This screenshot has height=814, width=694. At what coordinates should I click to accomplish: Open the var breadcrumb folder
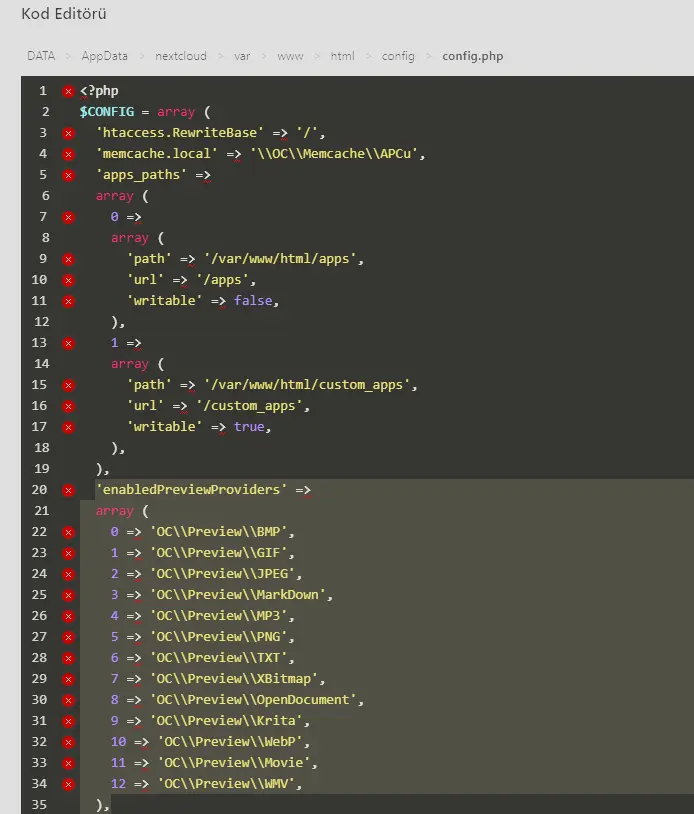click(x=242, y=56)
